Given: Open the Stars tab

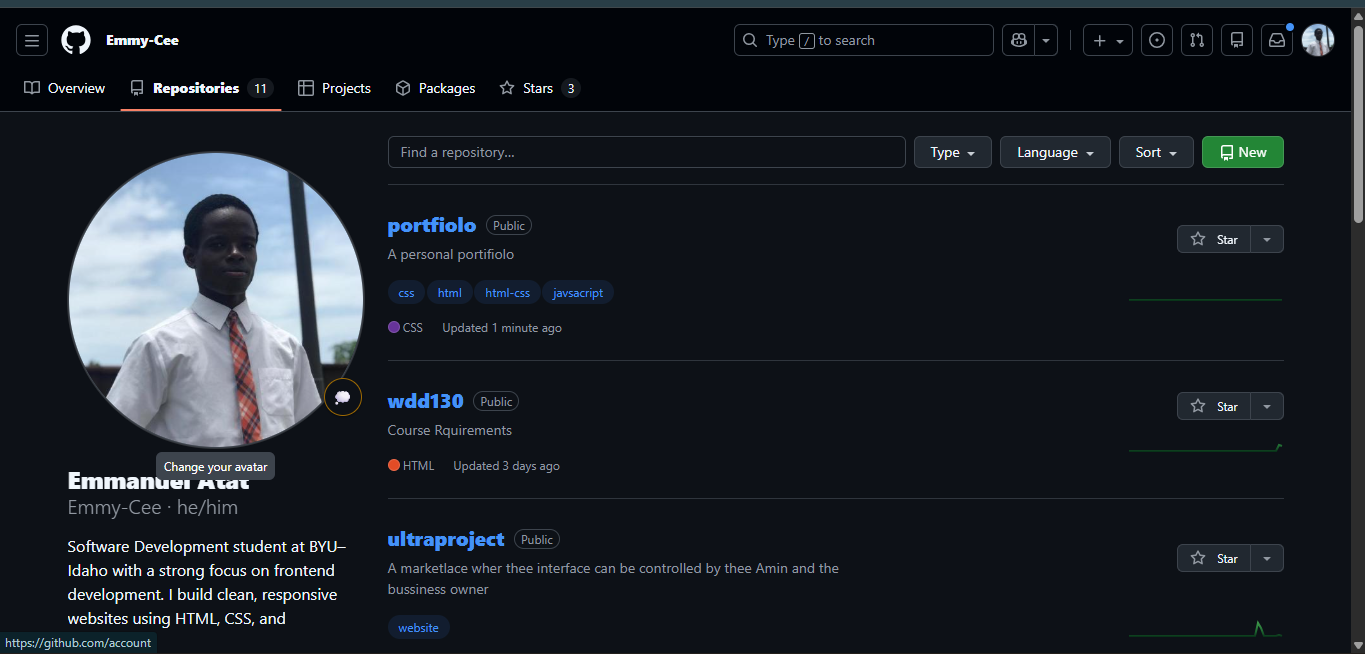Looking at the screenshot, I should pyautogui.click(x=540, y=88).
